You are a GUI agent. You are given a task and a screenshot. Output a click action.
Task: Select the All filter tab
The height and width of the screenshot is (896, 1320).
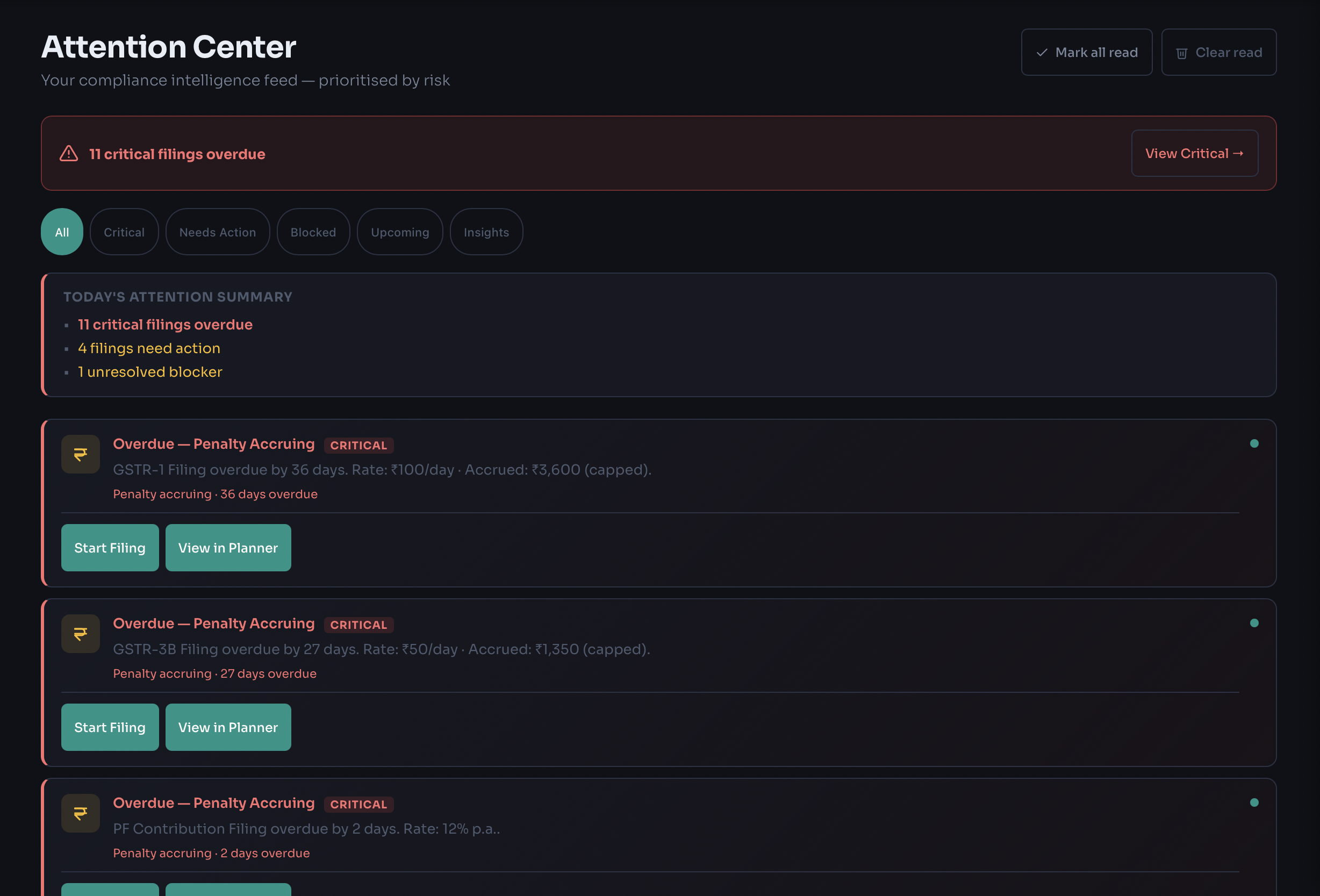click(62, 232)
